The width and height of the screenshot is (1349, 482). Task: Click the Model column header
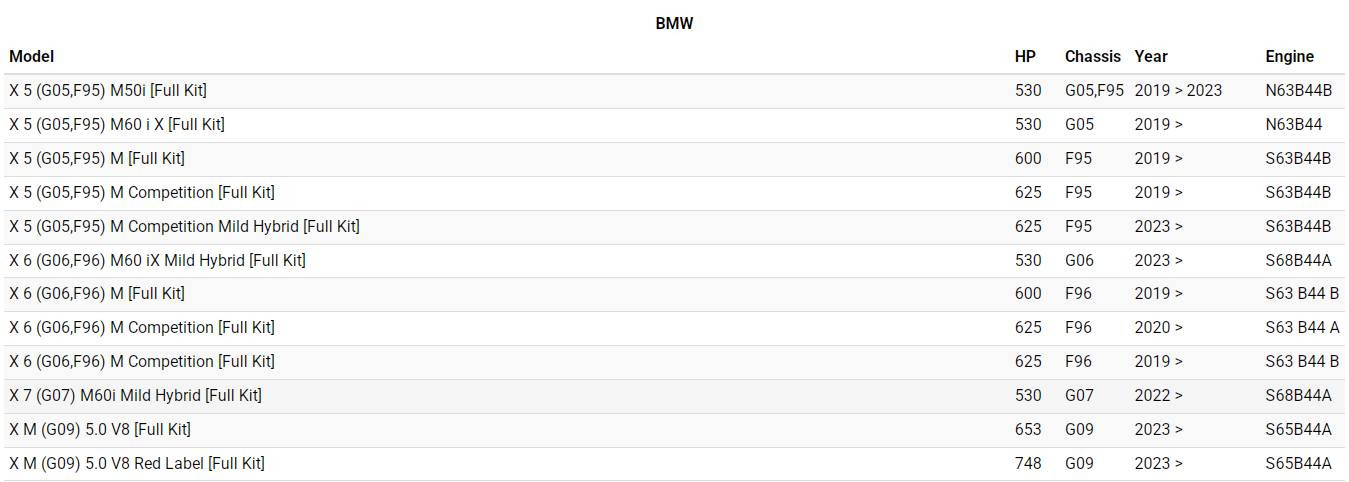(x=32, y=57)
